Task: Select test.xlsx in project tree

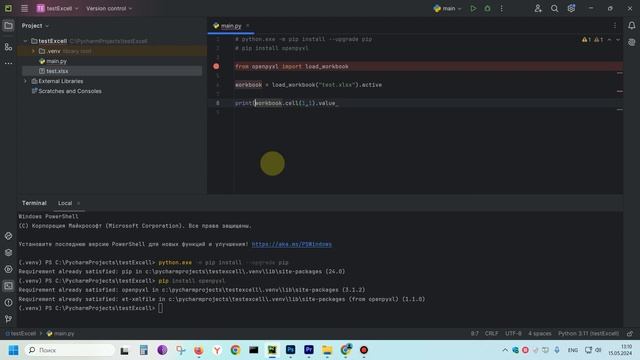Action: click(x=57, y=71)
